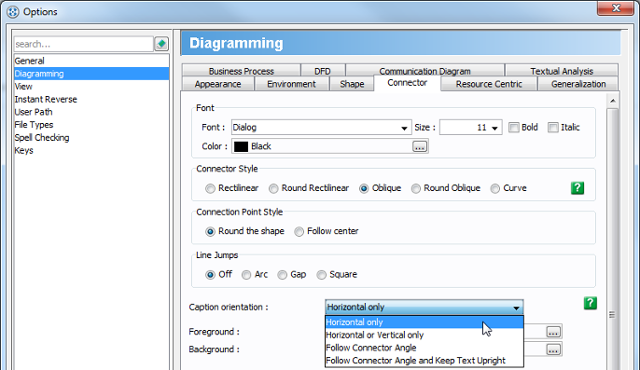Switch to Communication Diagram tab
The width and height of the screenshot is (640, 370).
425,71
